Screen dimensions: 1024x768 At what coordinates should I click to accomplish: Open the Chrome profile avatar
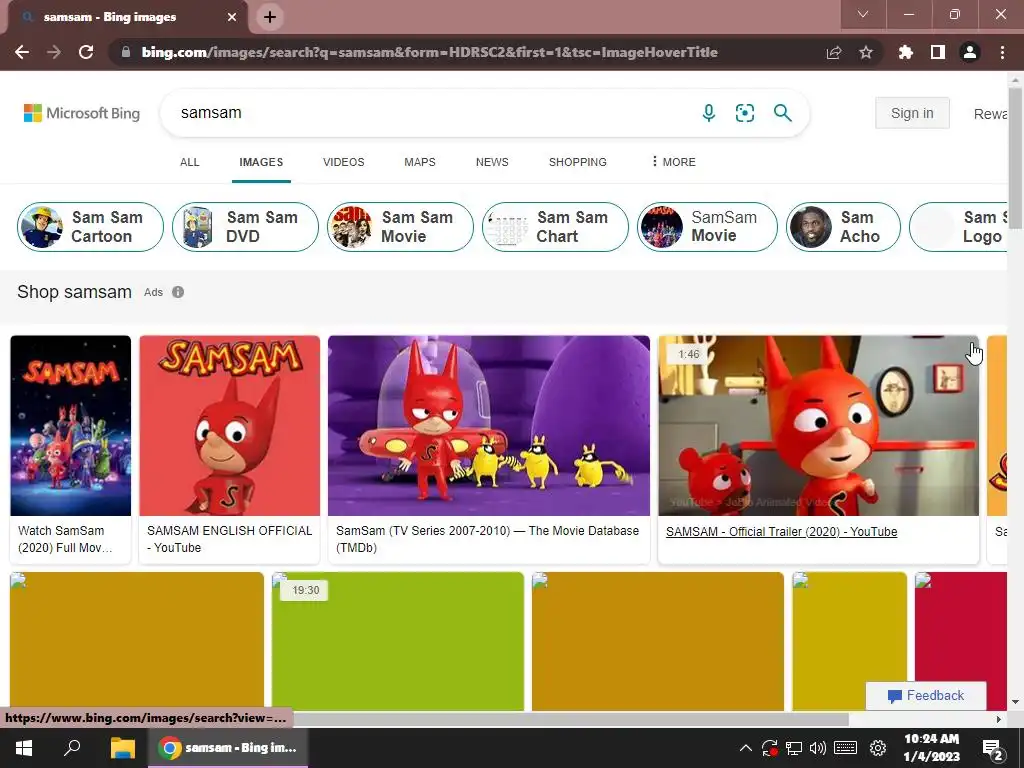click(x=970, y=52)
